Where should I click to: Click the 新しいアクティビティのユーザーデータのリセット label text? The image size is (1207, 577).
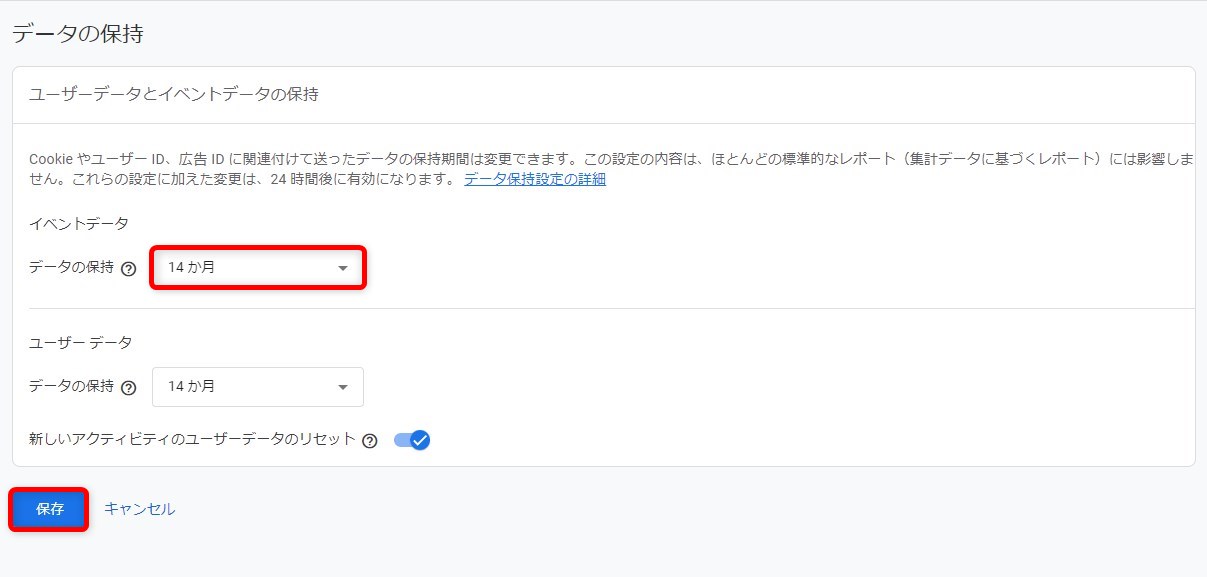click(x=192, y=439)
